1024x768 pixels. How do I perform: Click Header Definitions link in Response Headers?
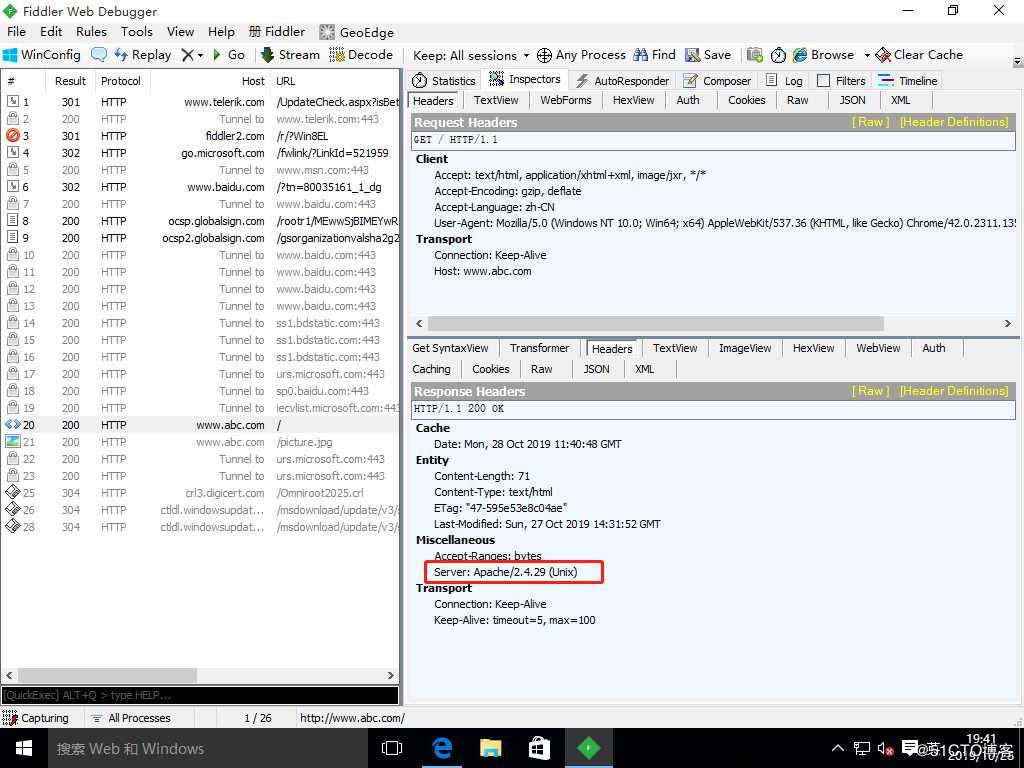click(953, 391)
